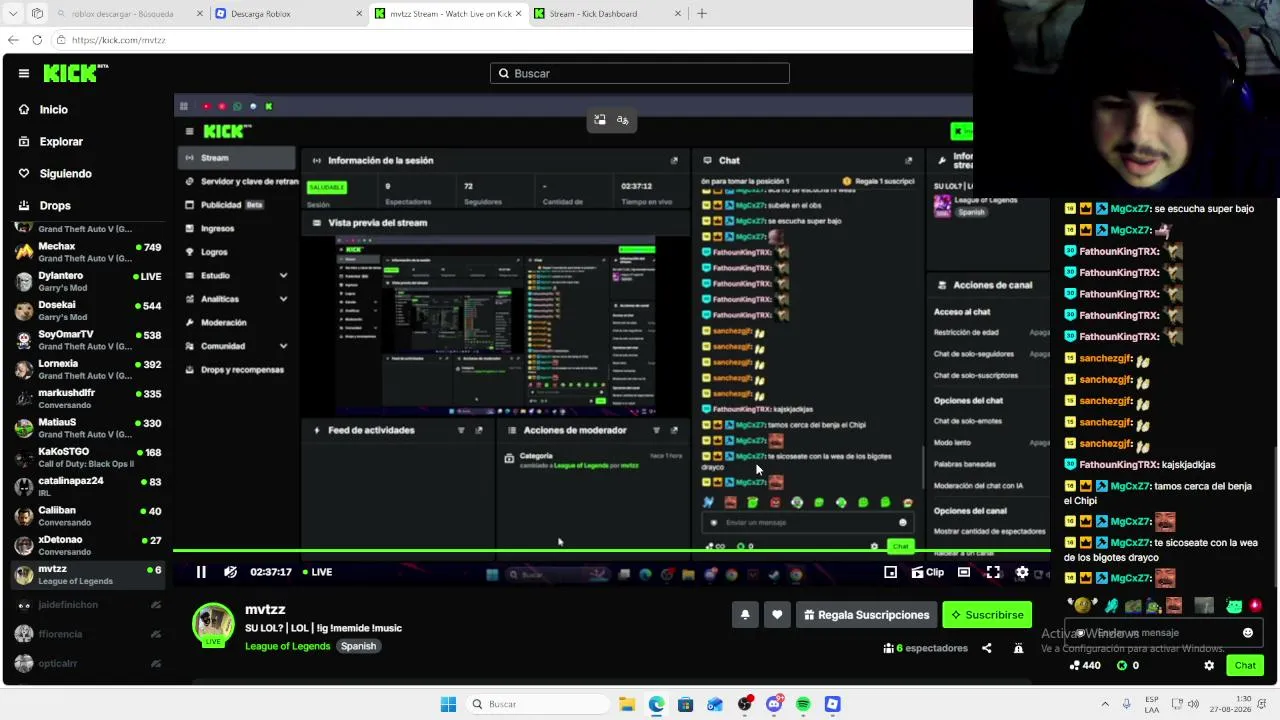Open the video translate overlay icon
1280x720 pixels.
(x=623, y=120)
